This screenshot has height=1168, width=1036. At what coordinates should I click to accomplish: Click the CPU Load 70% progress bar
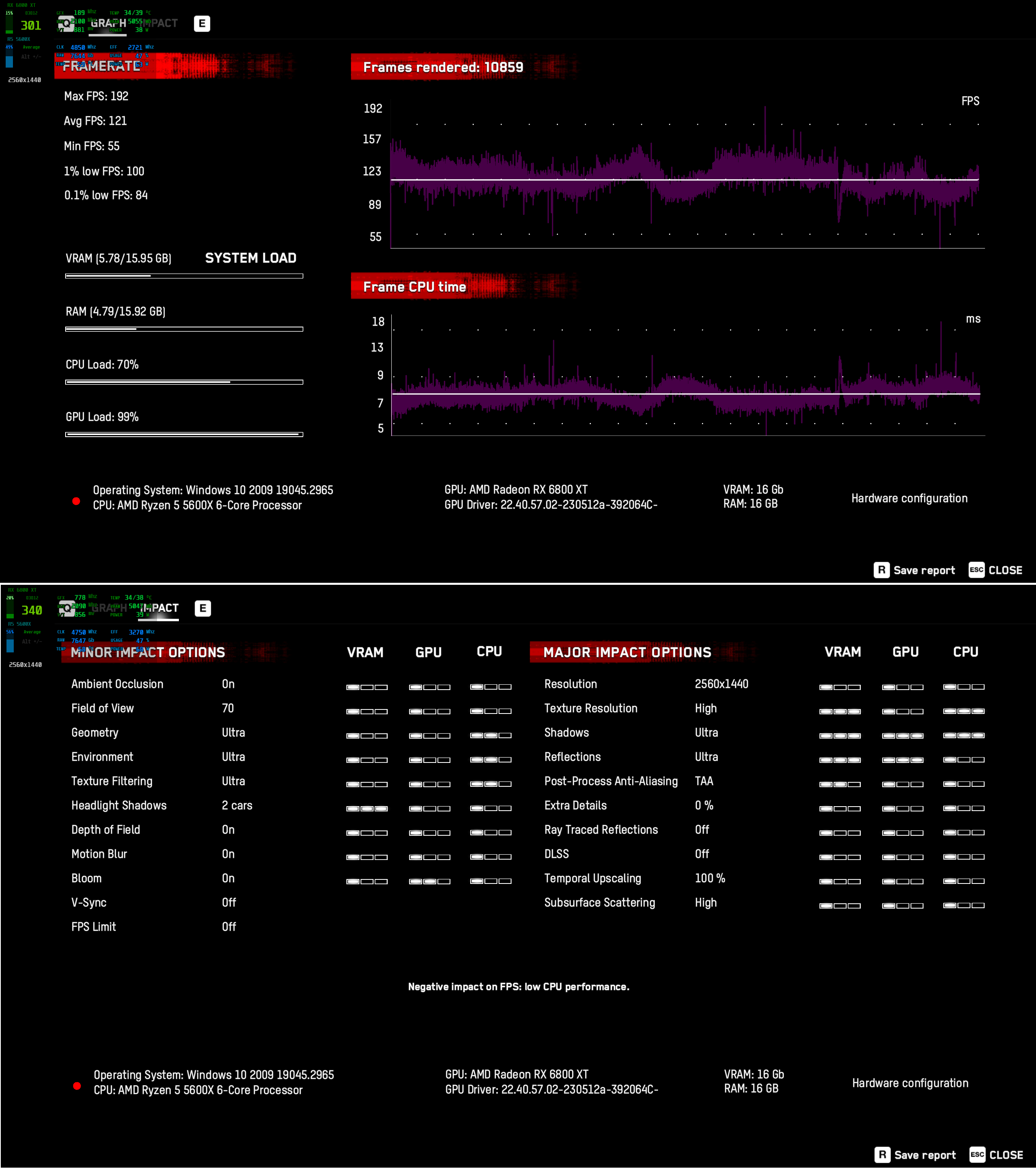click(184, 382)
